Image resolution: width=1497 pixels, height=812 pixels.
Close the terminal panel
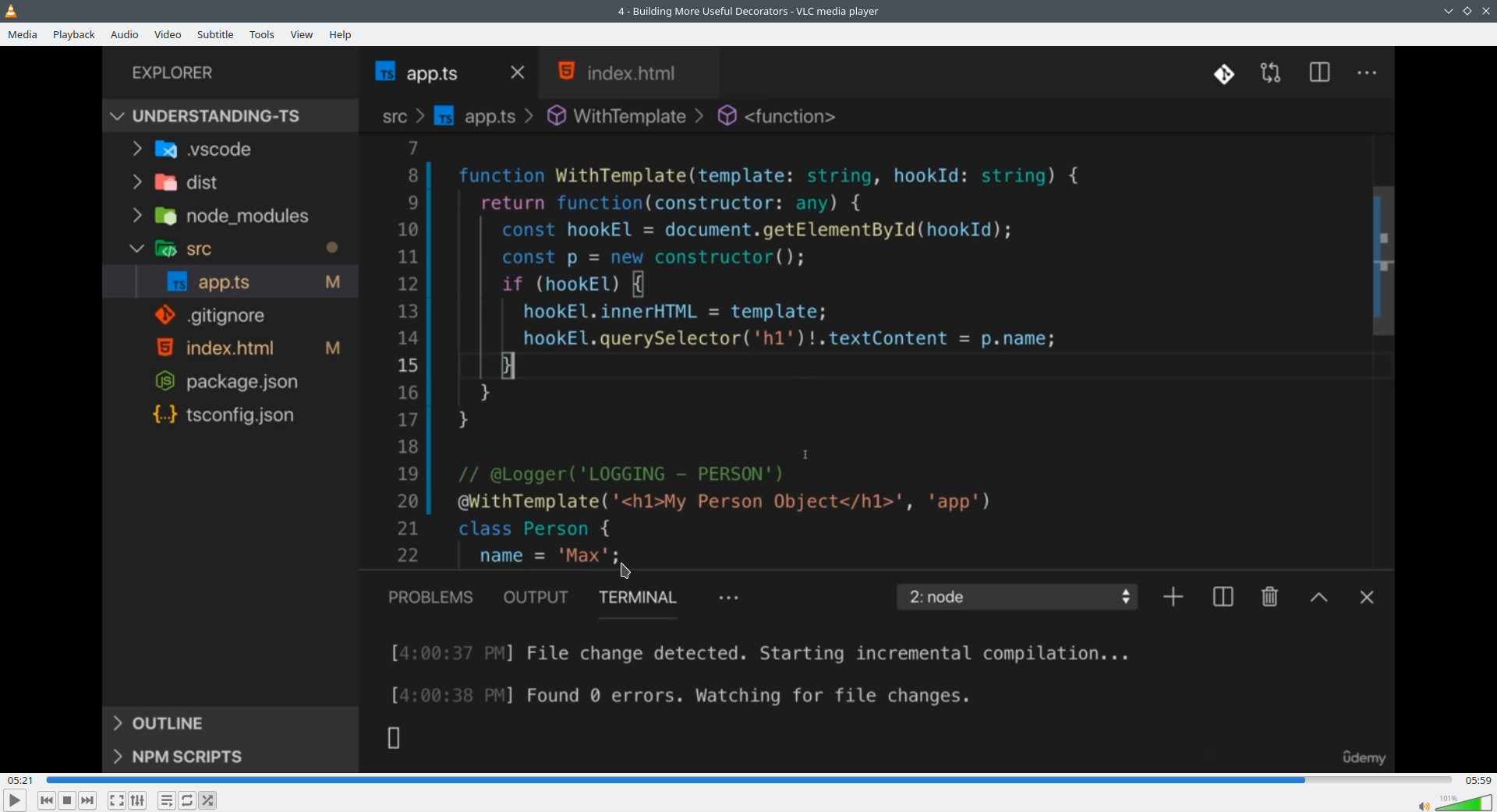1367,598
